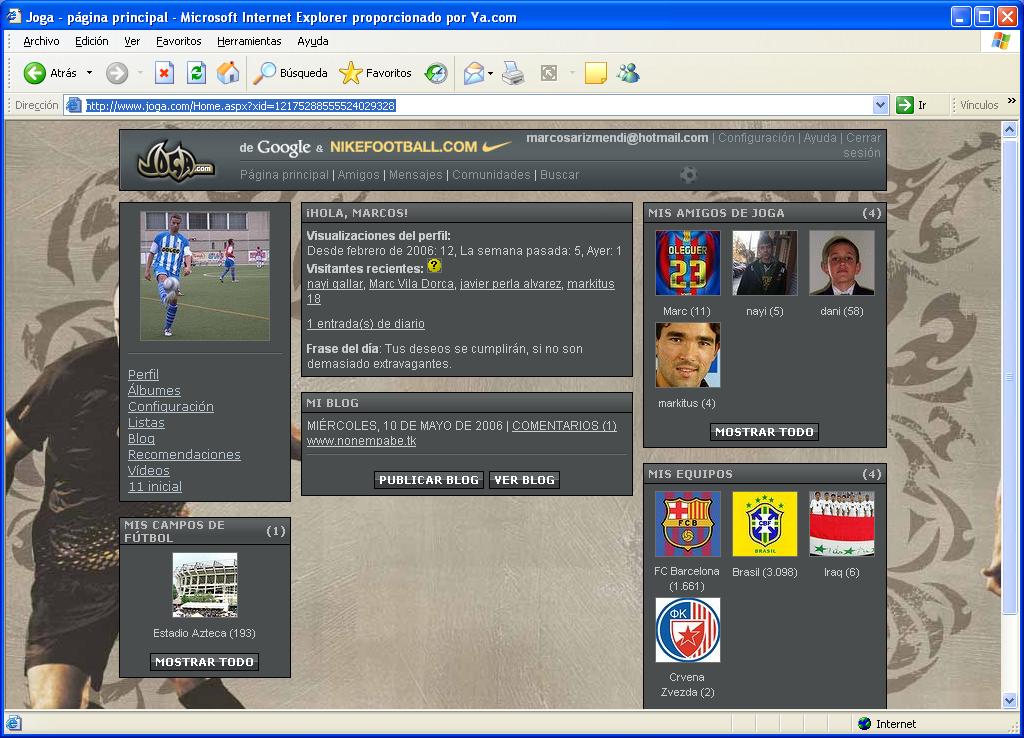
Task: Refresh the page with green arrows icon
Action: tap(196, 73)
